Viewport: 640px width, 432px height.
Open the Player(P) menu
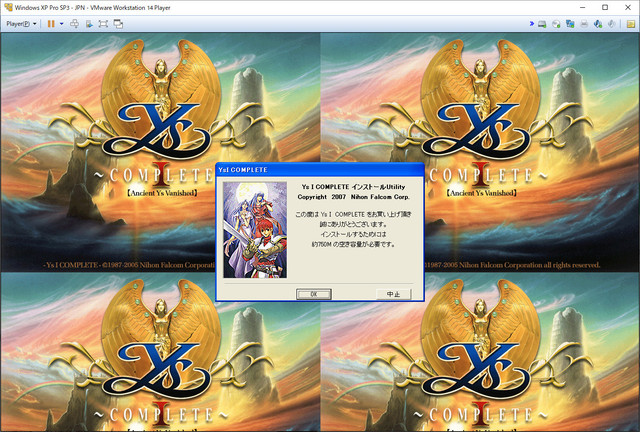[21, 24]
